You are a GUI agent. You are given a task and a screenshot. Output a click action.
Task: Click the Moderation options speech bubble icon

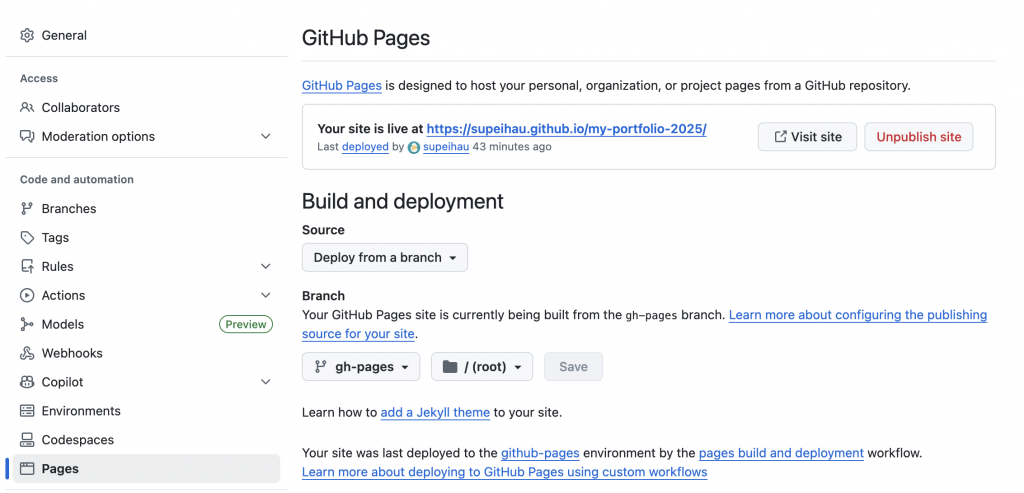click(x=27, y=136)
